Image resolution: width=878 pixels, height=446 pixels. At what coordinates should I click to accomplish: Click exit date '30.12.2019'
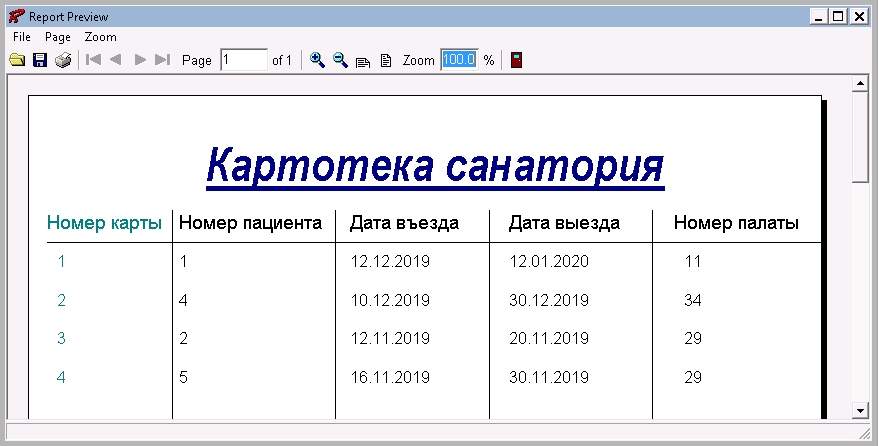(549, 301)
